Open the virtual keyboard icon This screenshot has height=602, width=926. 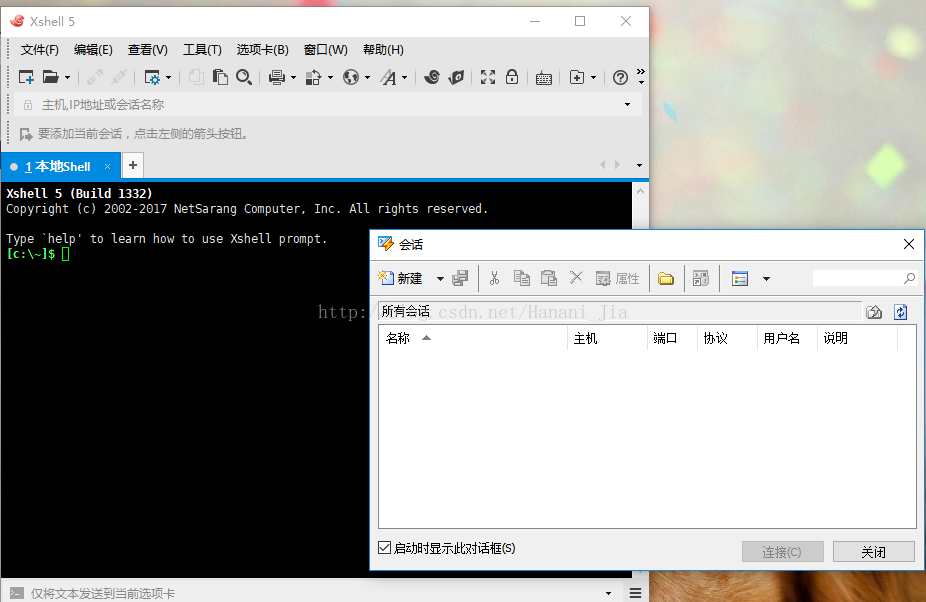point(544,78)
